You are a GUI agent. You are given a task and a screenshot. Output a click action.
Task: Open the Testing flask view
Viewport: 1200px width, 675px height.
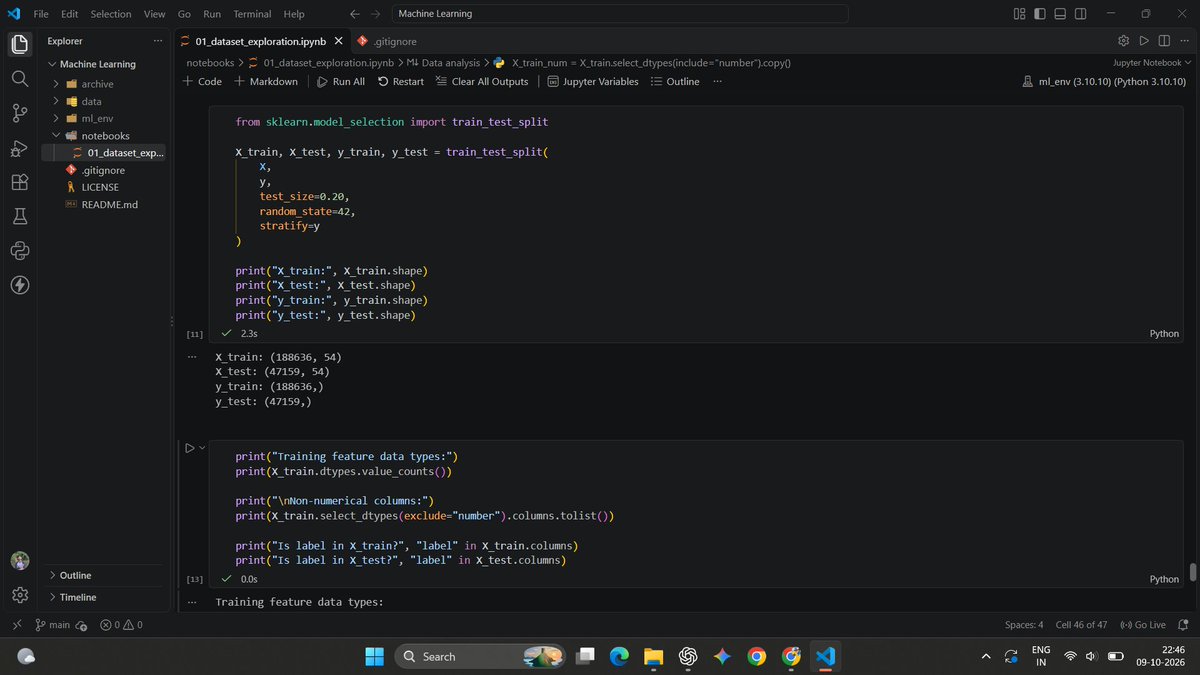[19, 216]
